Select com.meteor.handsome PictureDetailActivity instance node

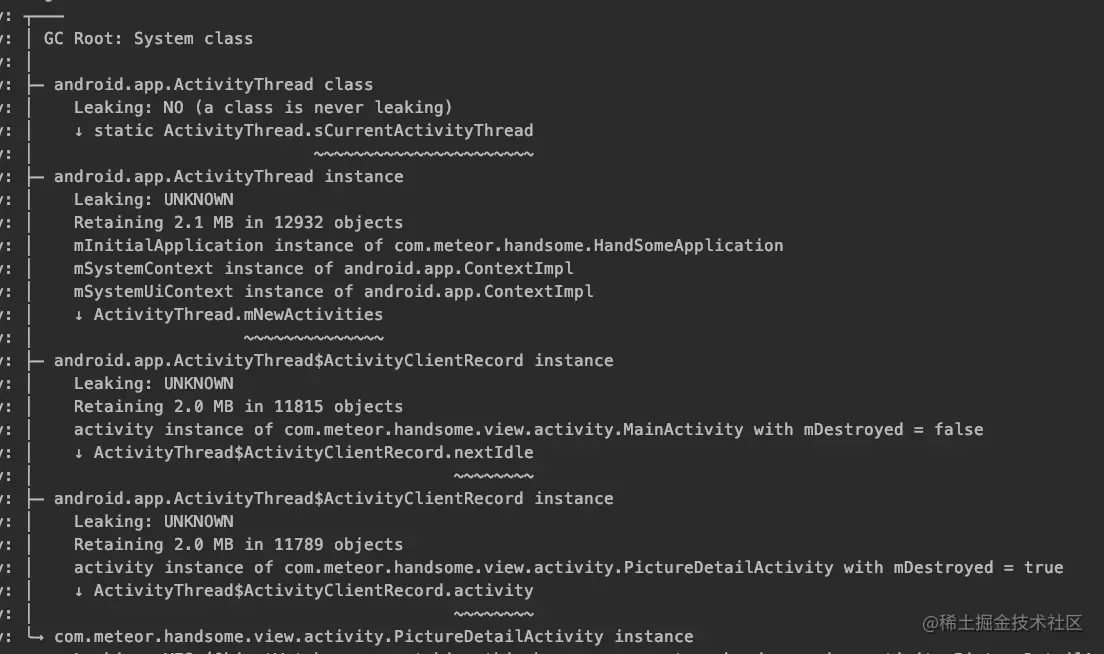(374, 636)
